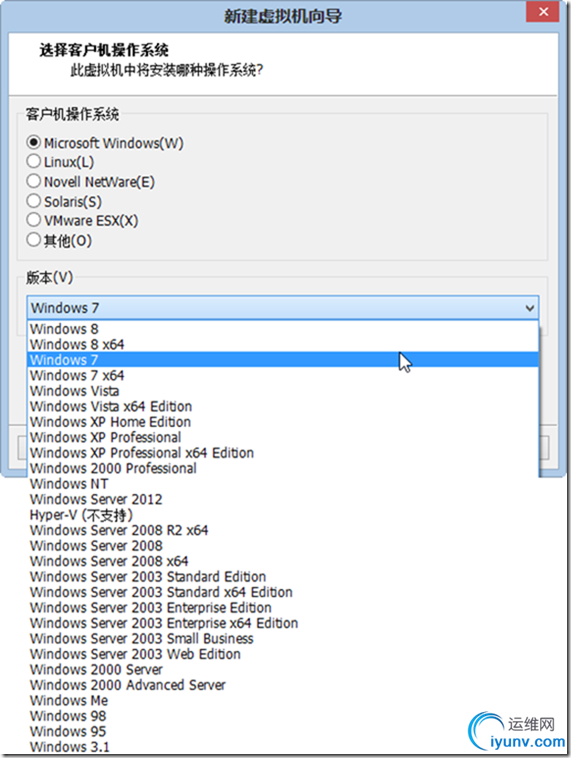Select the 其他(O) radio button
571x758 pixels.
[33, 240]
